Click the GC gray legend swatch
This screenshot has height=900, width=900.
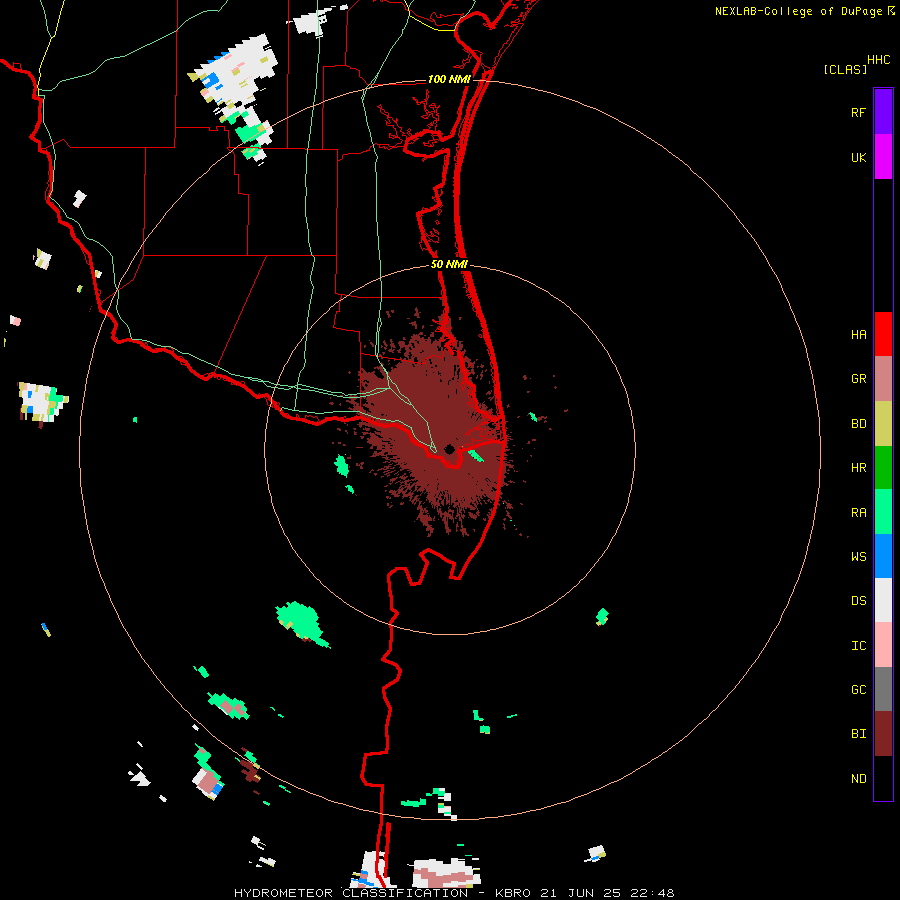883,689
